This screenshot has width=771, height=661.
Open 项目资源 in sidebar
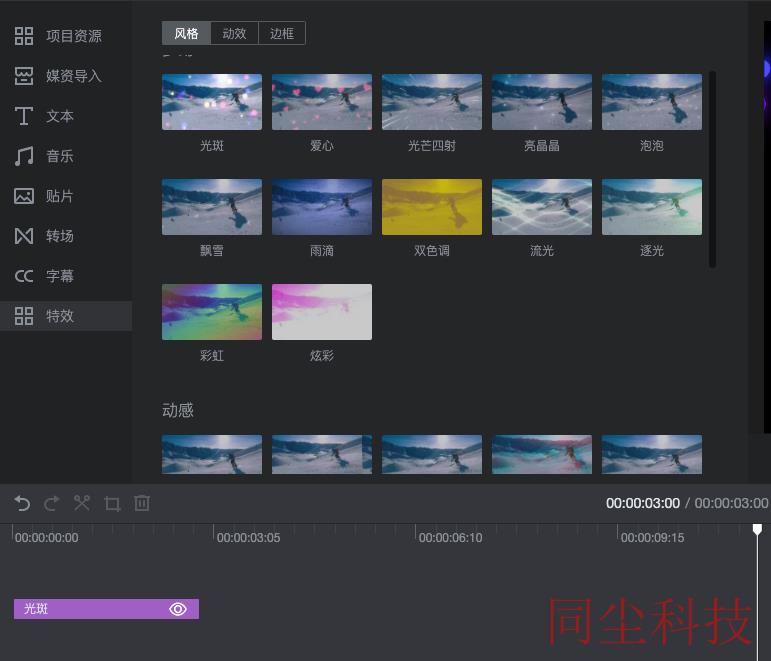66,36
